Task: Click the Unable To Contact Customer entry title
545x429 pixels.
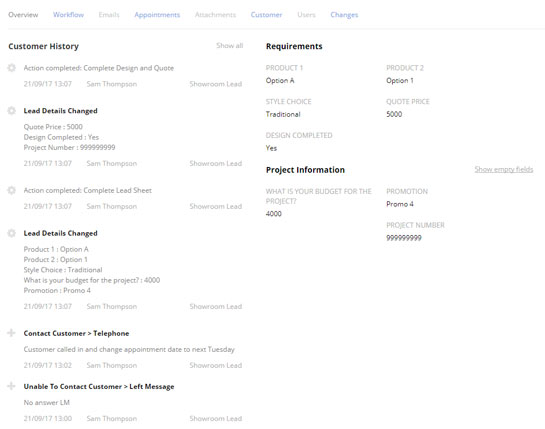Action: pyautogui.click(x=99, y=387)
